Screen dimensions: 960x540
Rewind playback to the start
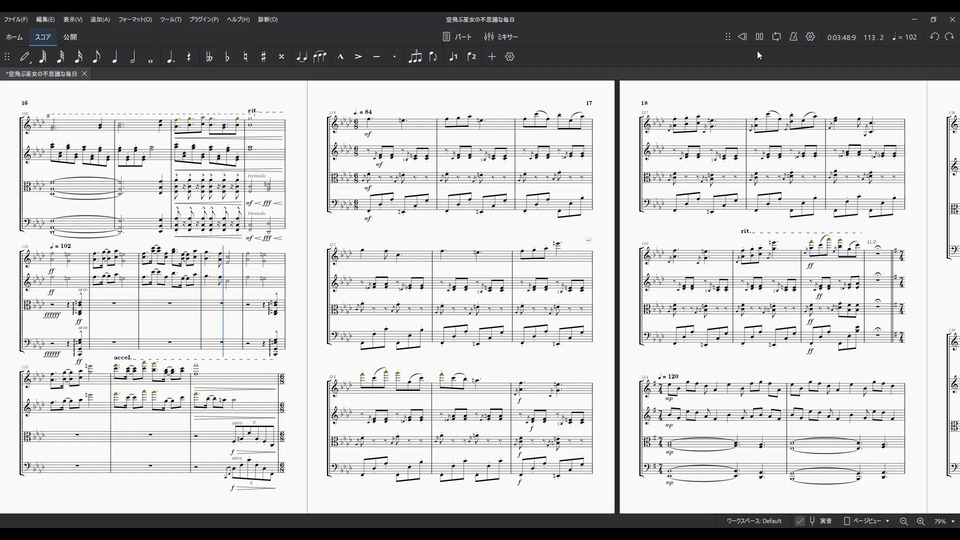[x=742, y=37]
